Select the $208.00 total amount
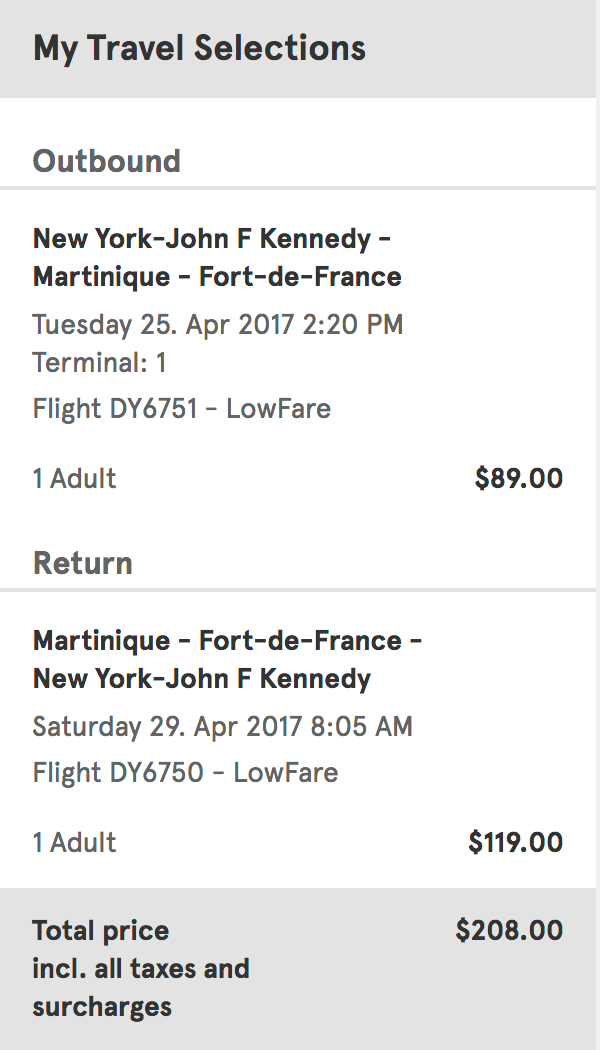The width and height of the screenshot is (600, 1050). pyautogui.click(x=509, y=931)
